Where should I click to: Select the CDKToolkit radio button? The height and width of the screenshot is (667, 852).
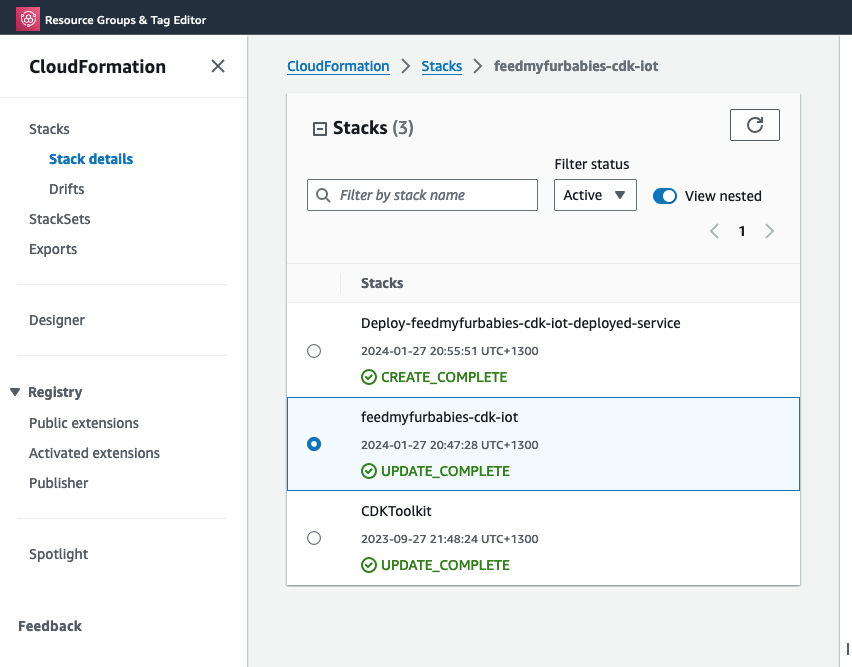click(314, 538)
